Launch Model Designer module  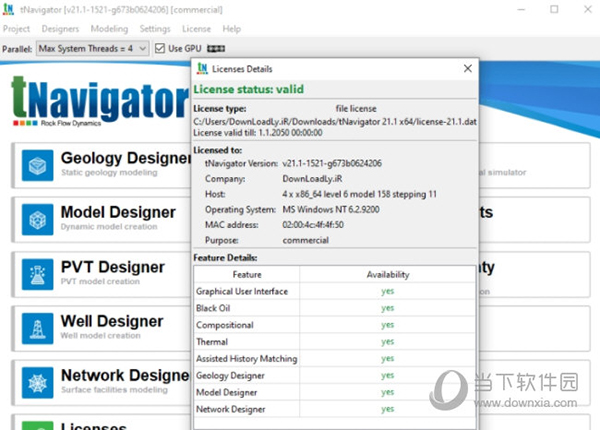(x=101, y=220)
